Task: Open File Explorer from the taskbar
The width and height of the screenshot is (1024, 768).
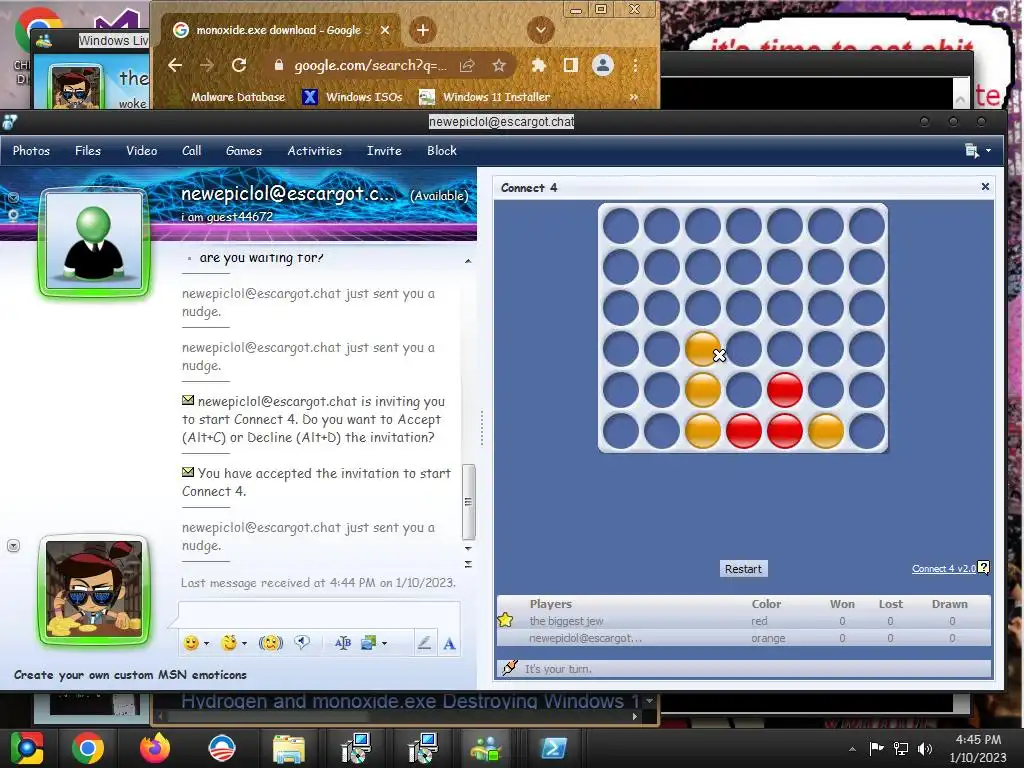Action: click(x=289, y=748)
